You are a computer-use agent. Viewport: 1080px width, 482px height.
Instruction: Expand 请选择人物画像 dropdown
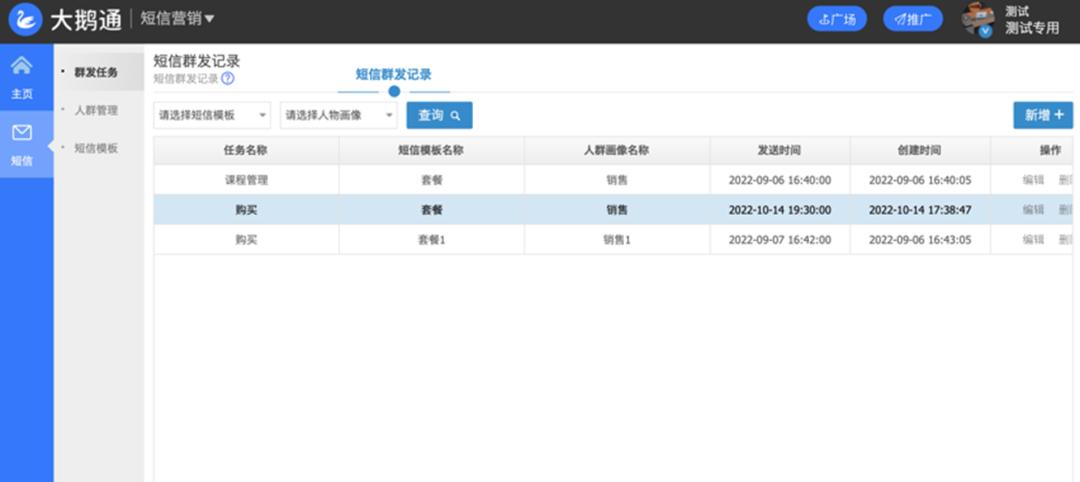click(339, 116)
